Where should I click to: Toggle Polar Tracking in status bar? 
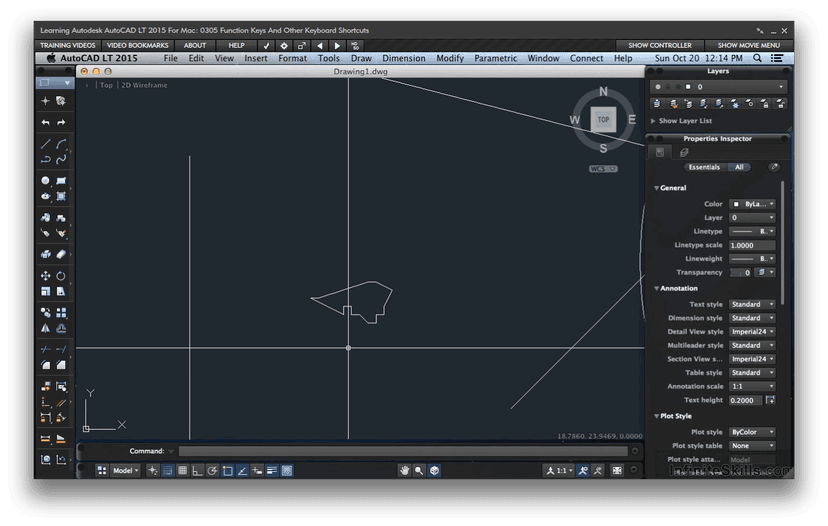point(212,470)
